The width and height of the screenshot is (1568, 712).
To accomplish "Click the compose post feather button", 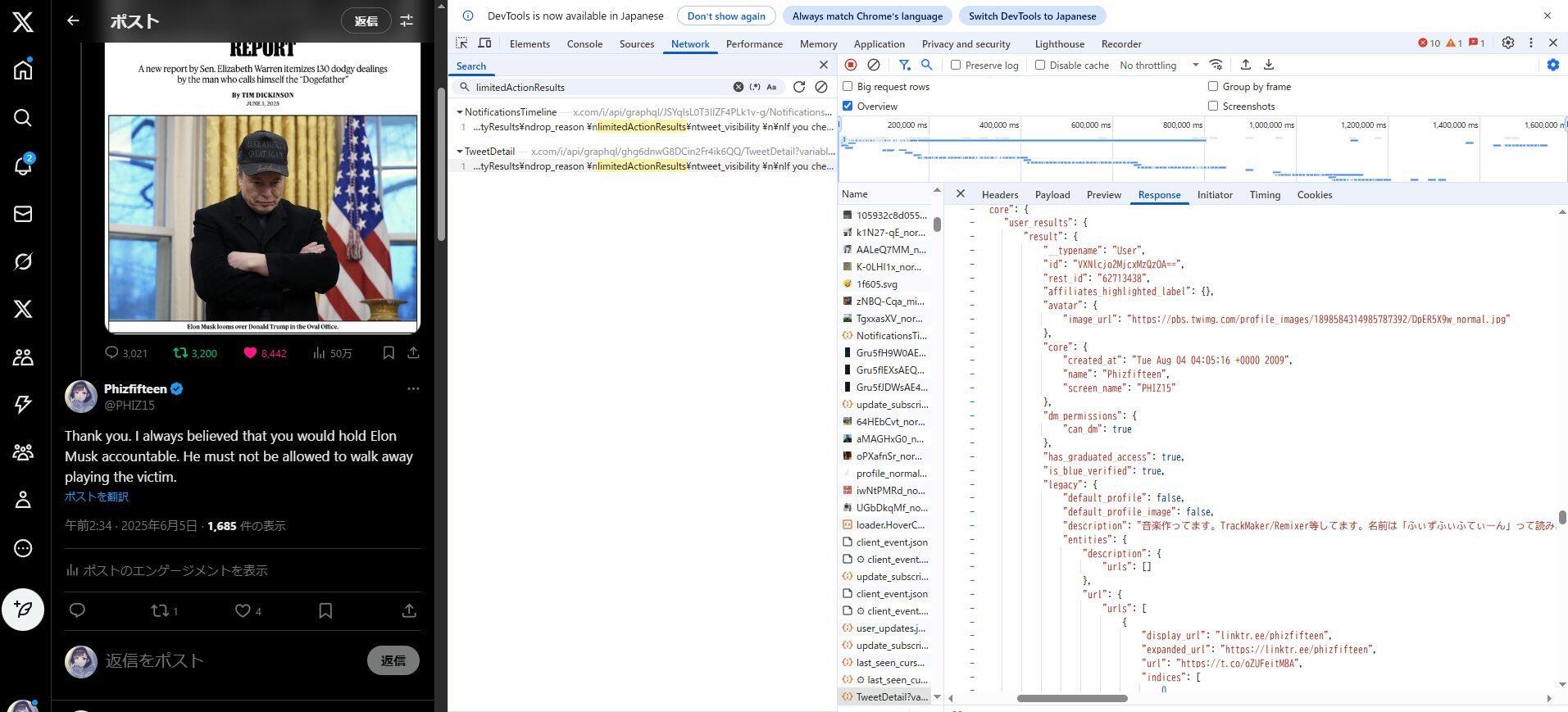I will 23,610.
